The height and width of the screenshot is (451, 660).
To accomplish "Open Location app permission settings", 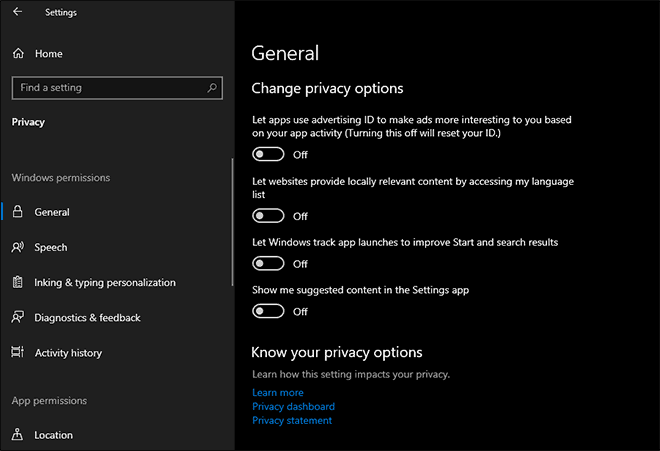I will 53,435.
